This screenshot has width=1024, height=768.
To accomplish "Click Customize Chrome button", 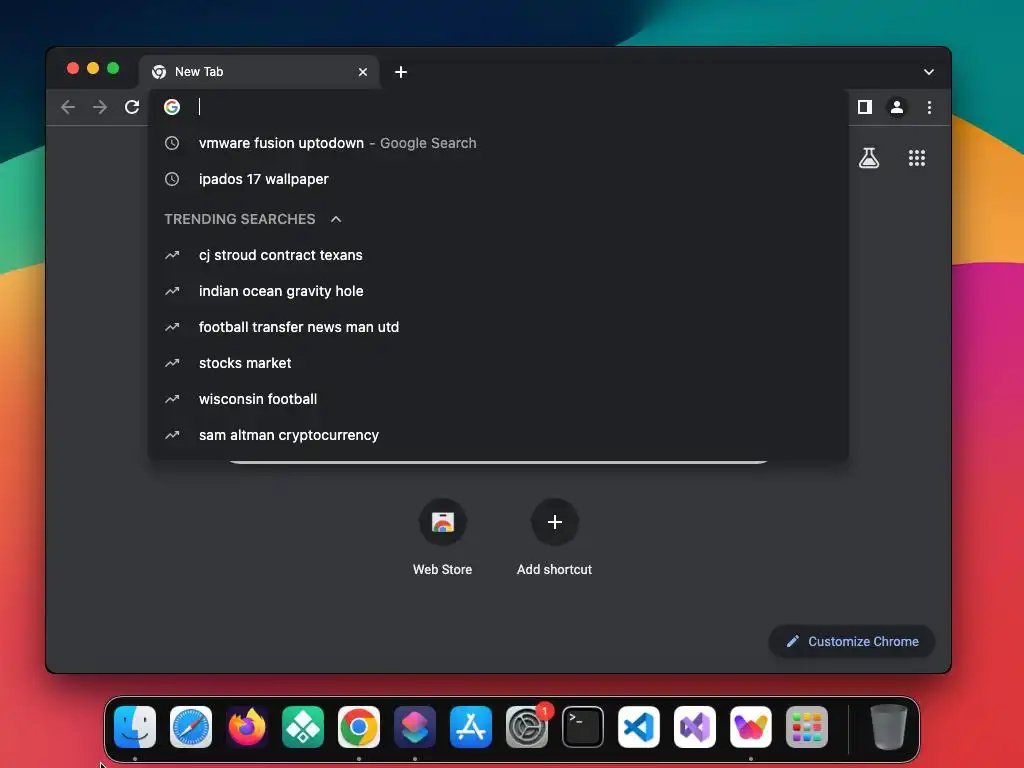I will (x=852, y=641).
